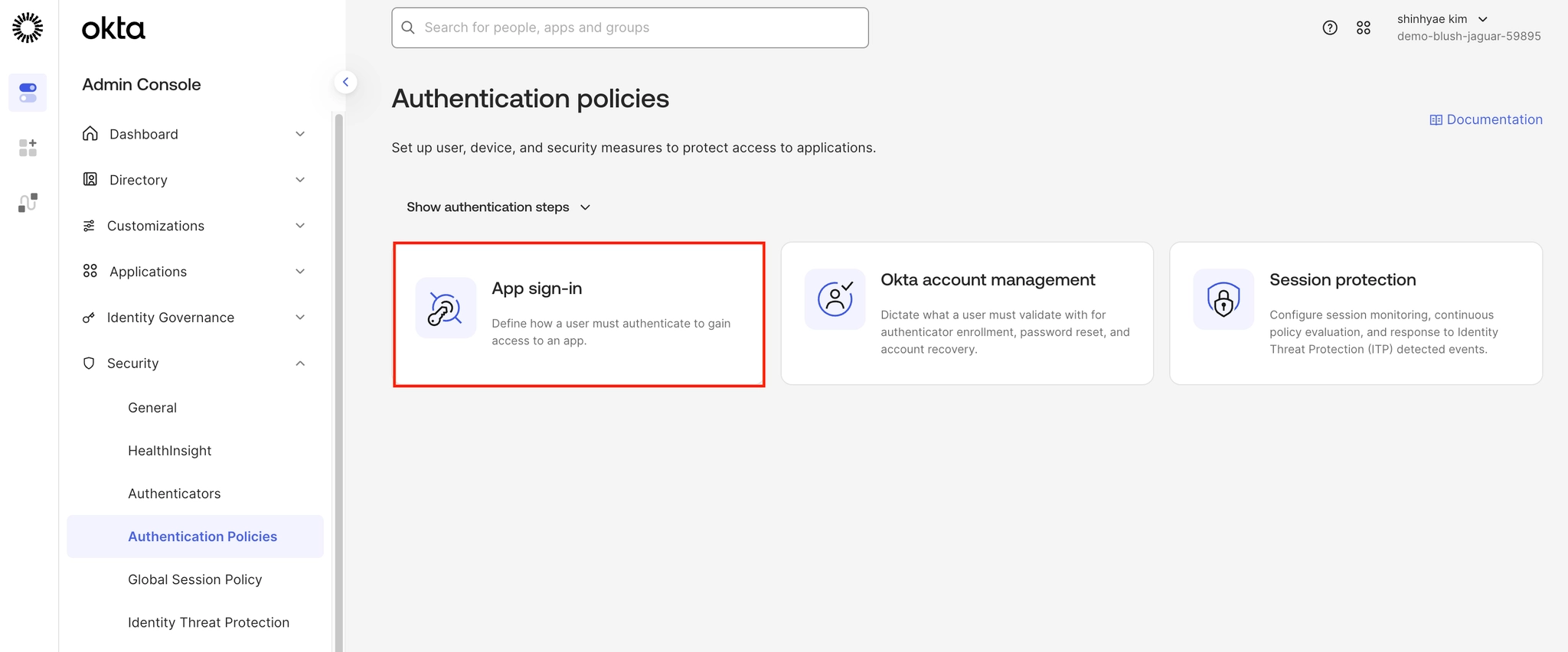The image size is (1568, 652).
Task: Expand the Directory menu chevron
Action: click(x=300, y=180)
